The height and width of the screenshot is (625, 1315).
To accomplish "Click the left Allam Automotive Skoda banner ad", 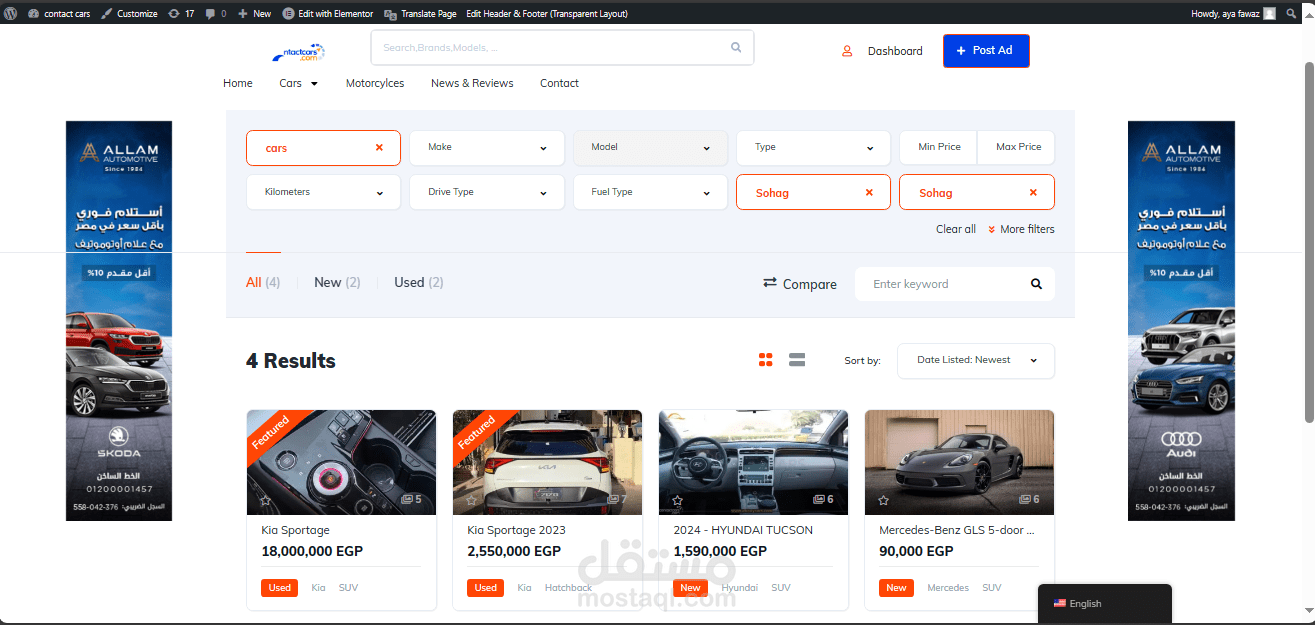I will tap(119, 321).
